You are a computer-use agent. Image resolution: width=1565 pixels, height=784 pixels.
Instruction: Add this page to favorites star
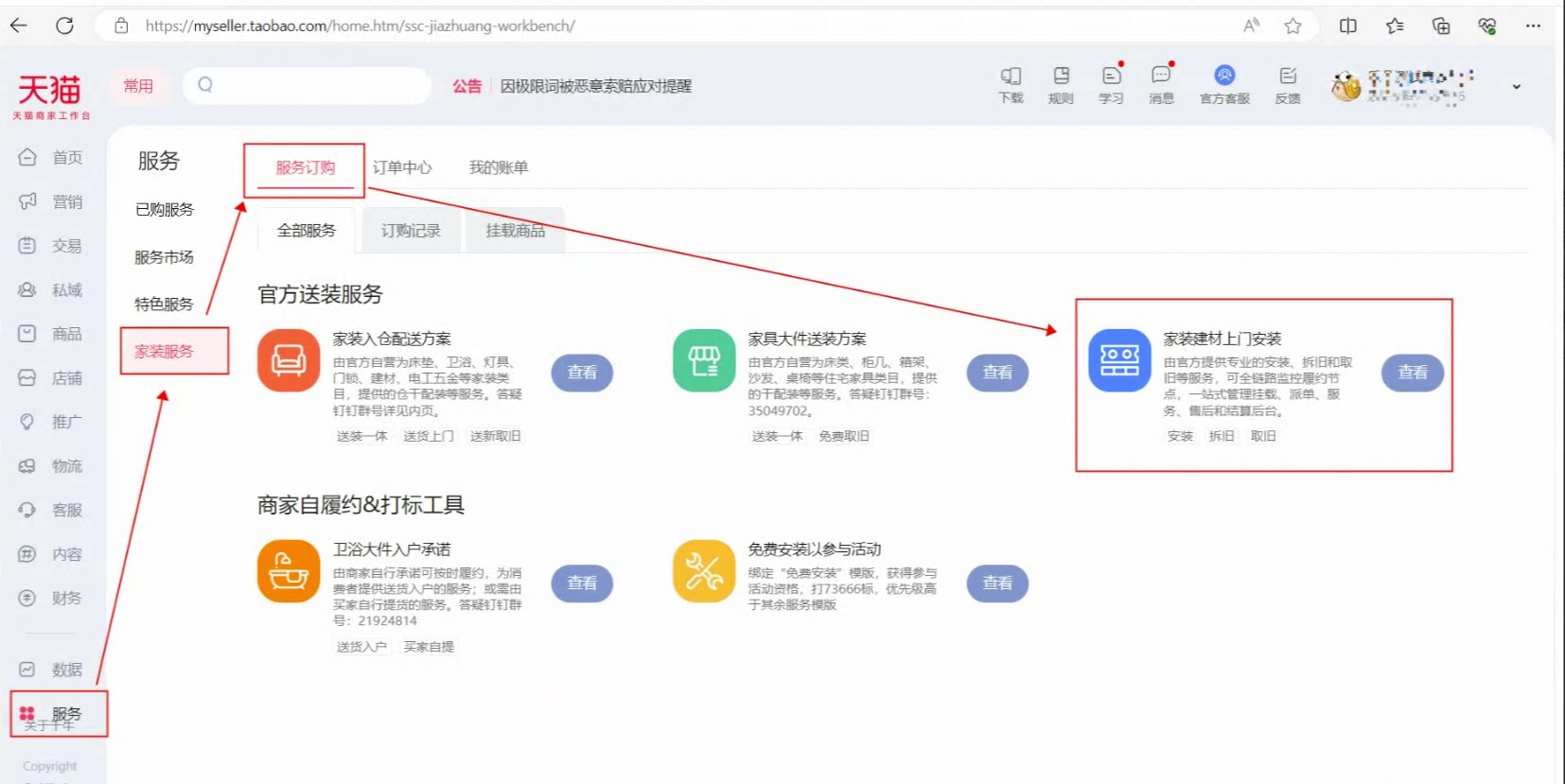1292,26
